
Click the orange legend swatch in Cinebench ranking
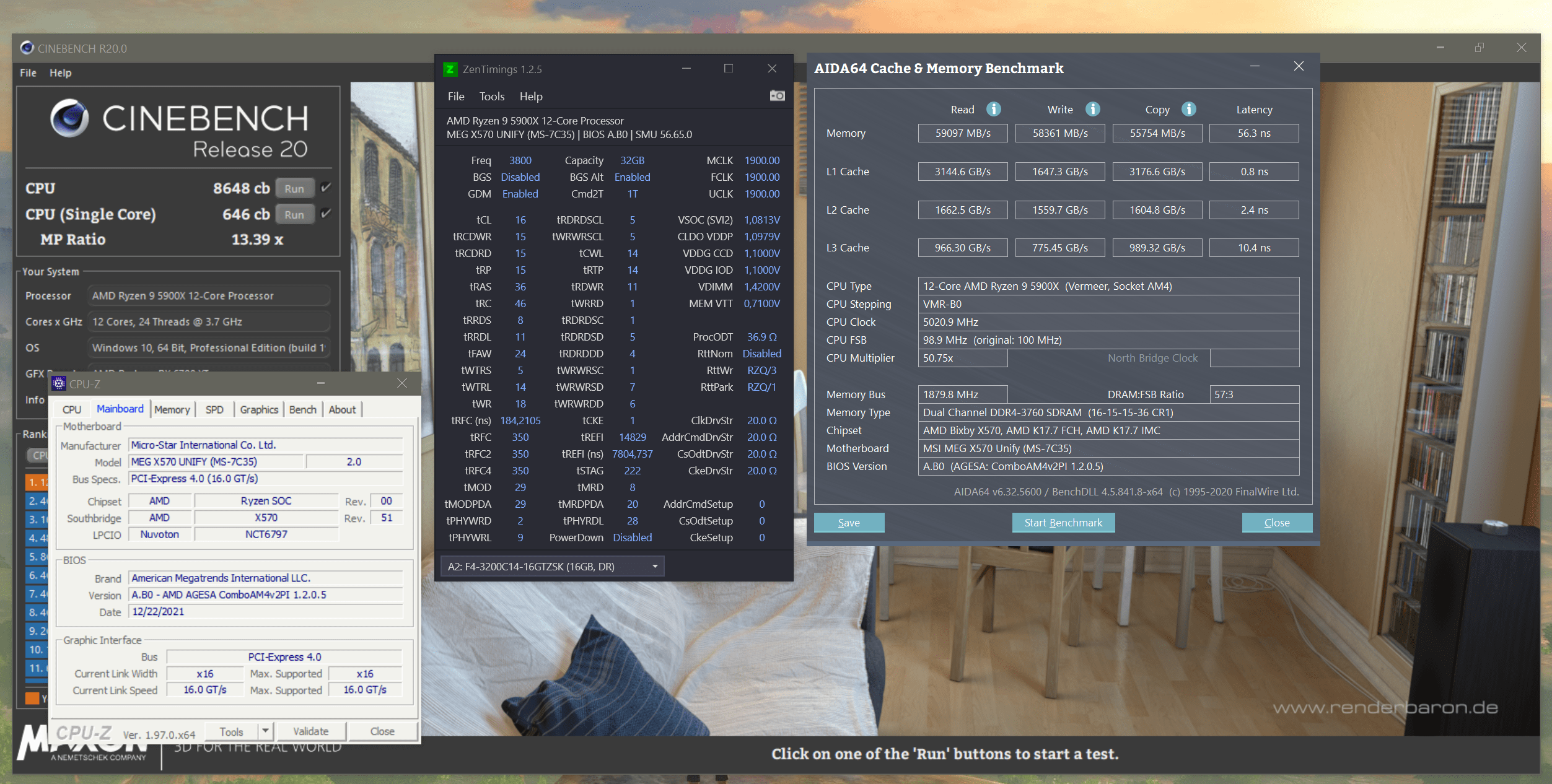[32, 698]
